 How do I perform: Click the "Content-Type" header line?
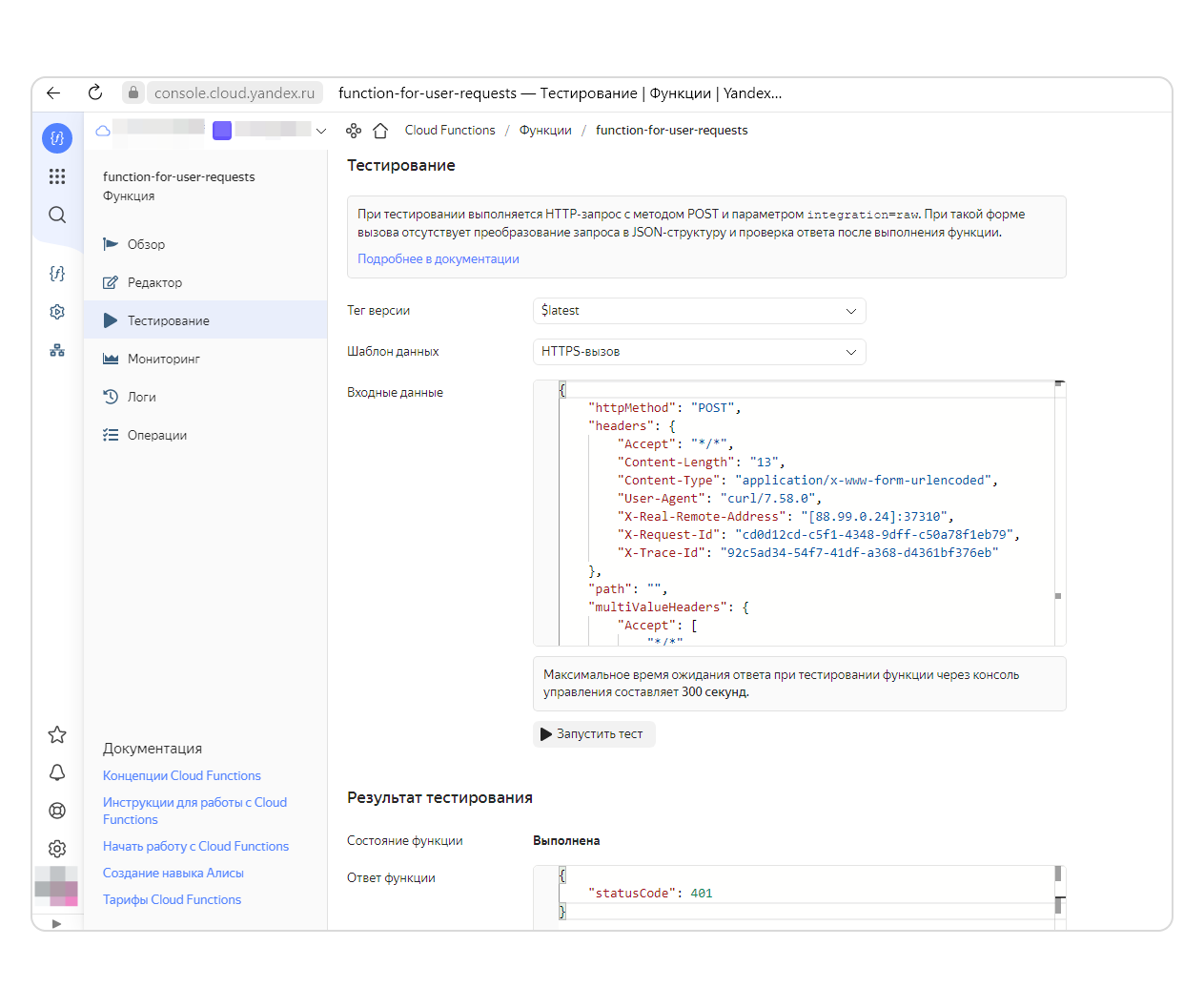tap(807, 481)
